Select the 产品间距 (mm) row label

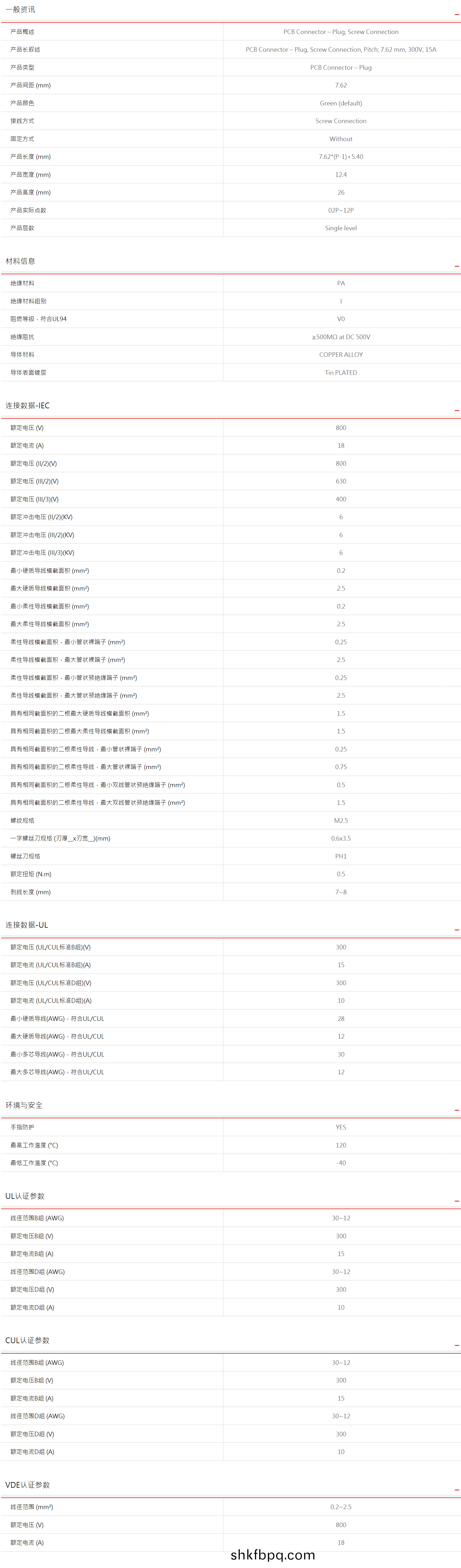coord(31,85)
